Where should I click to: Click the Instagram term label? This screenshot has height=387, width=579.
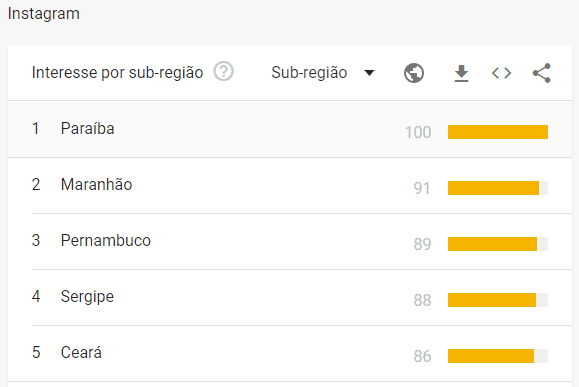(44, 14)
